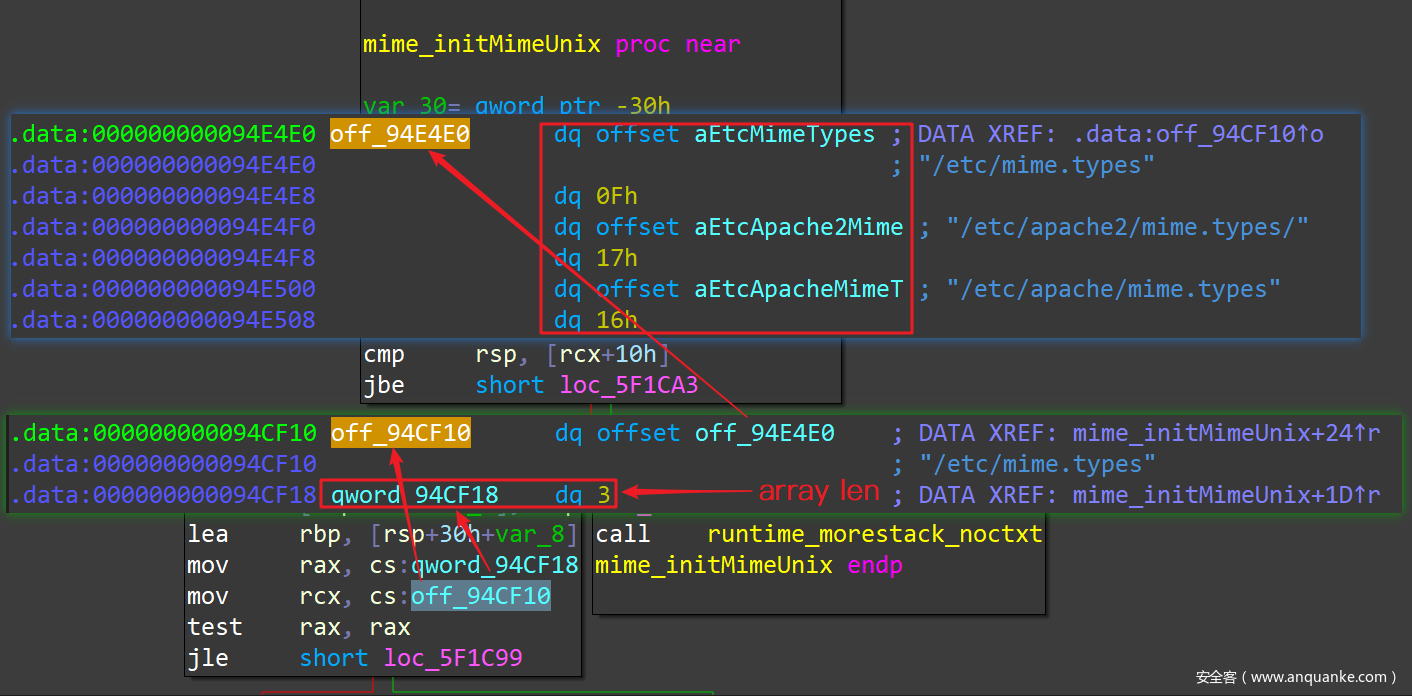The image size is (1412, 696).
Task: Click cs:qword_94CF18 operand in mov rax
Action: [494, 565]
